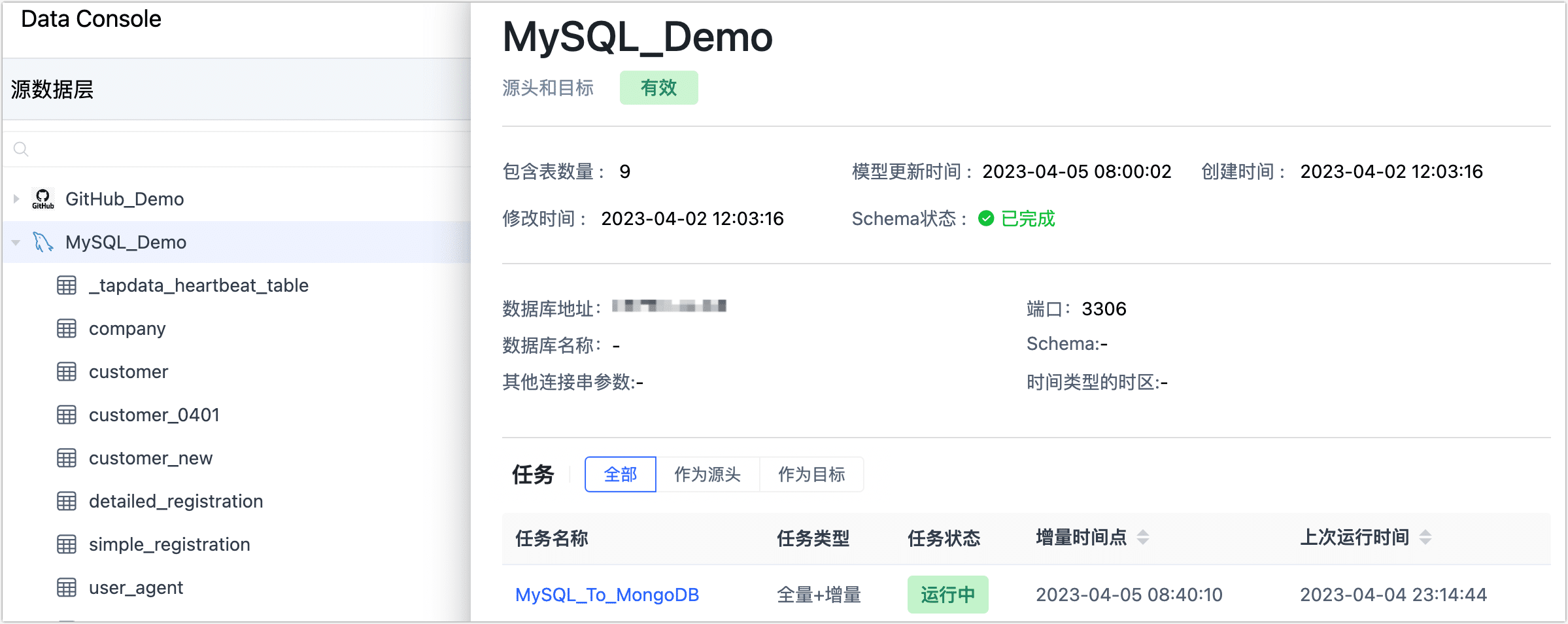
Task: Open the _tapdata_heartbeat_table table
Action: [199, 285]
